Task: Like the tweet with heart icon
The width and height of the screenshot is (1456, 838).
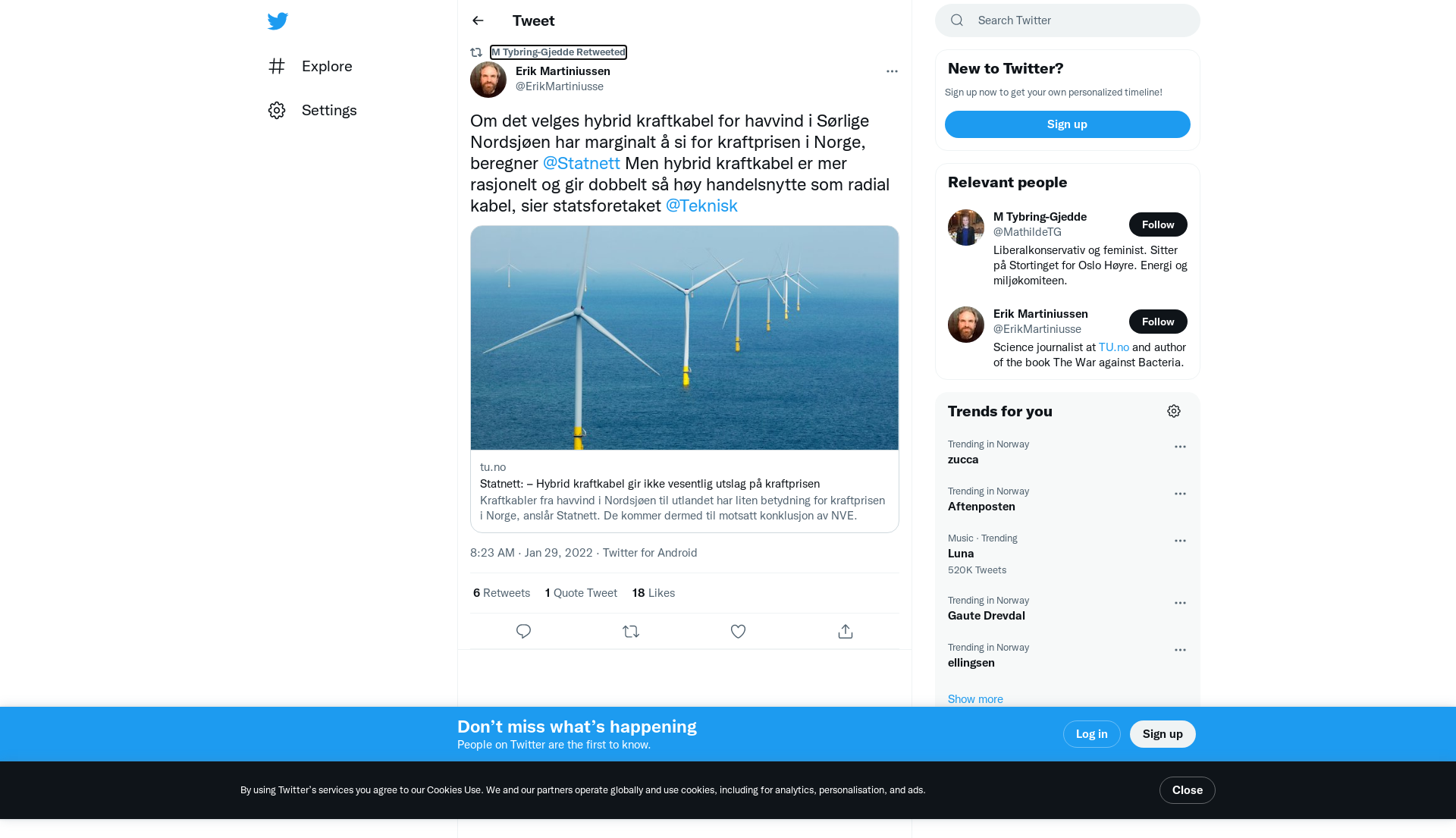Action: [738, 631]
